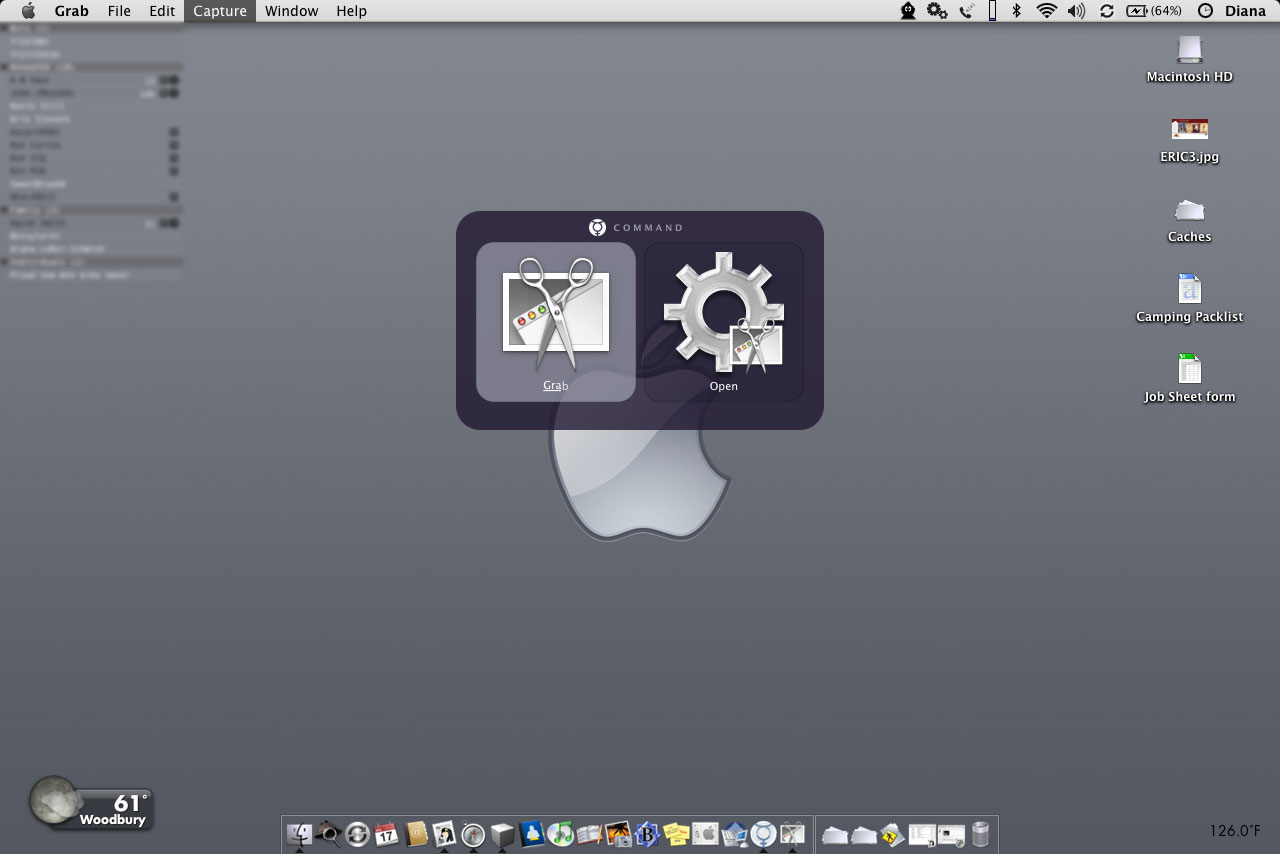Choose the Open gear tile in the Command switcher
The image size is (1280, 854).
pyautogui.click(x=724, y=321)
